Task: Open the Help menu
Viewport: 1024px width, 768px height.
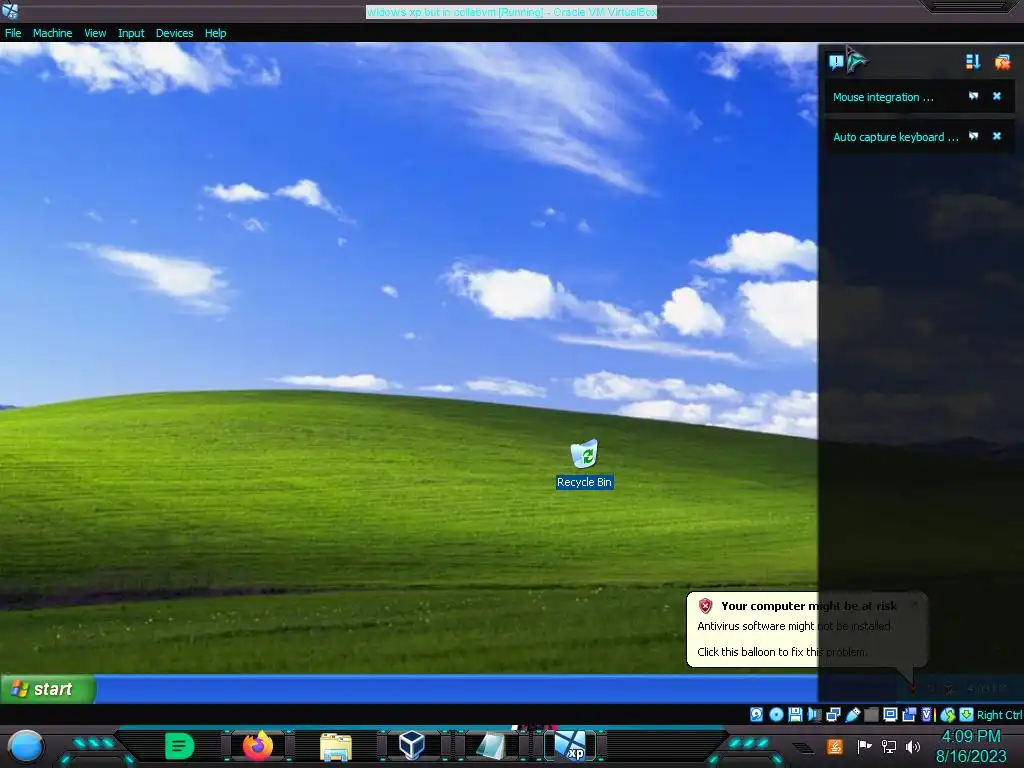Action: point(216,33)
